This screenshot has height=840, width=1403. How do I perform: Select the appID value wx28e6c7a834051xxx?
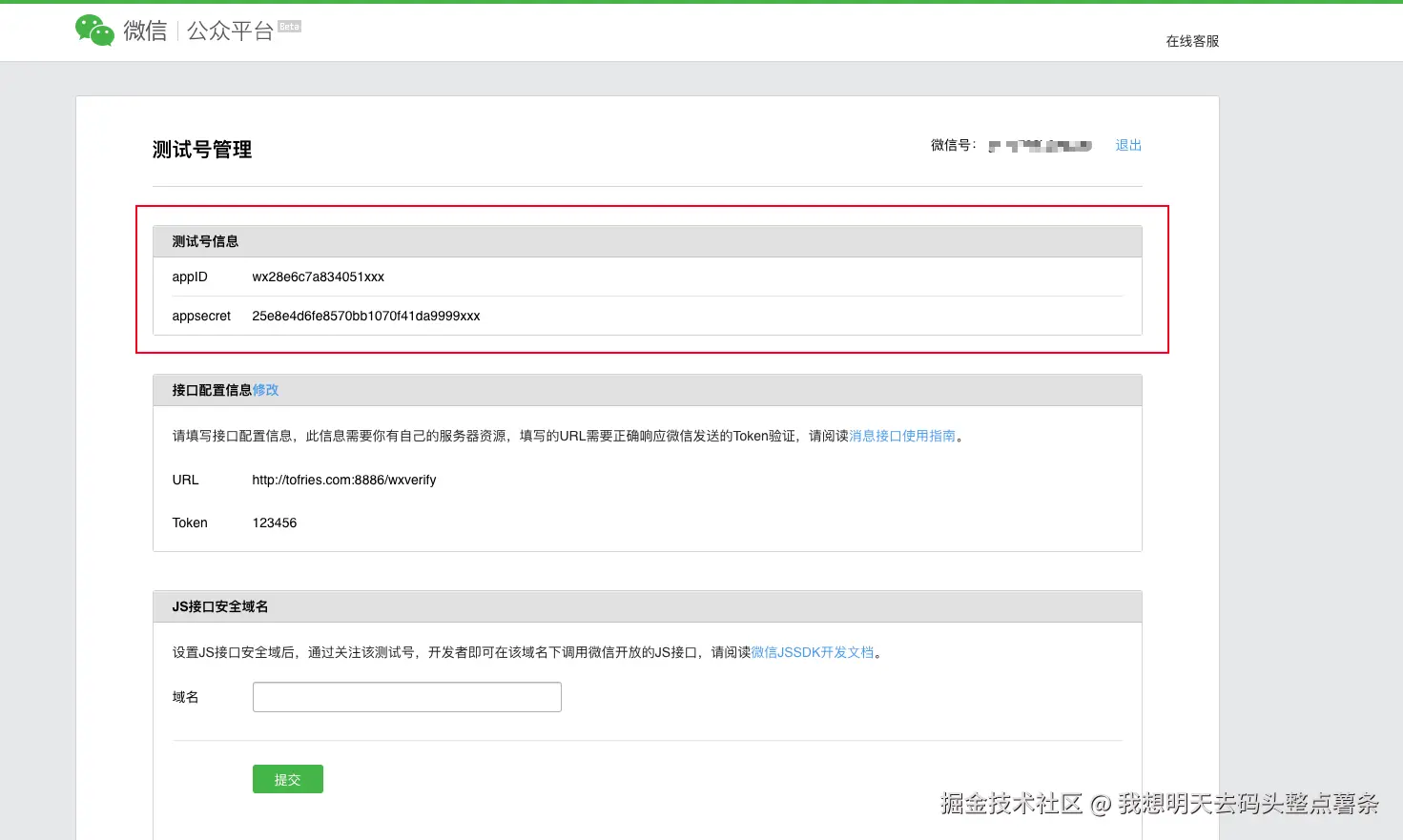point(319,277)
